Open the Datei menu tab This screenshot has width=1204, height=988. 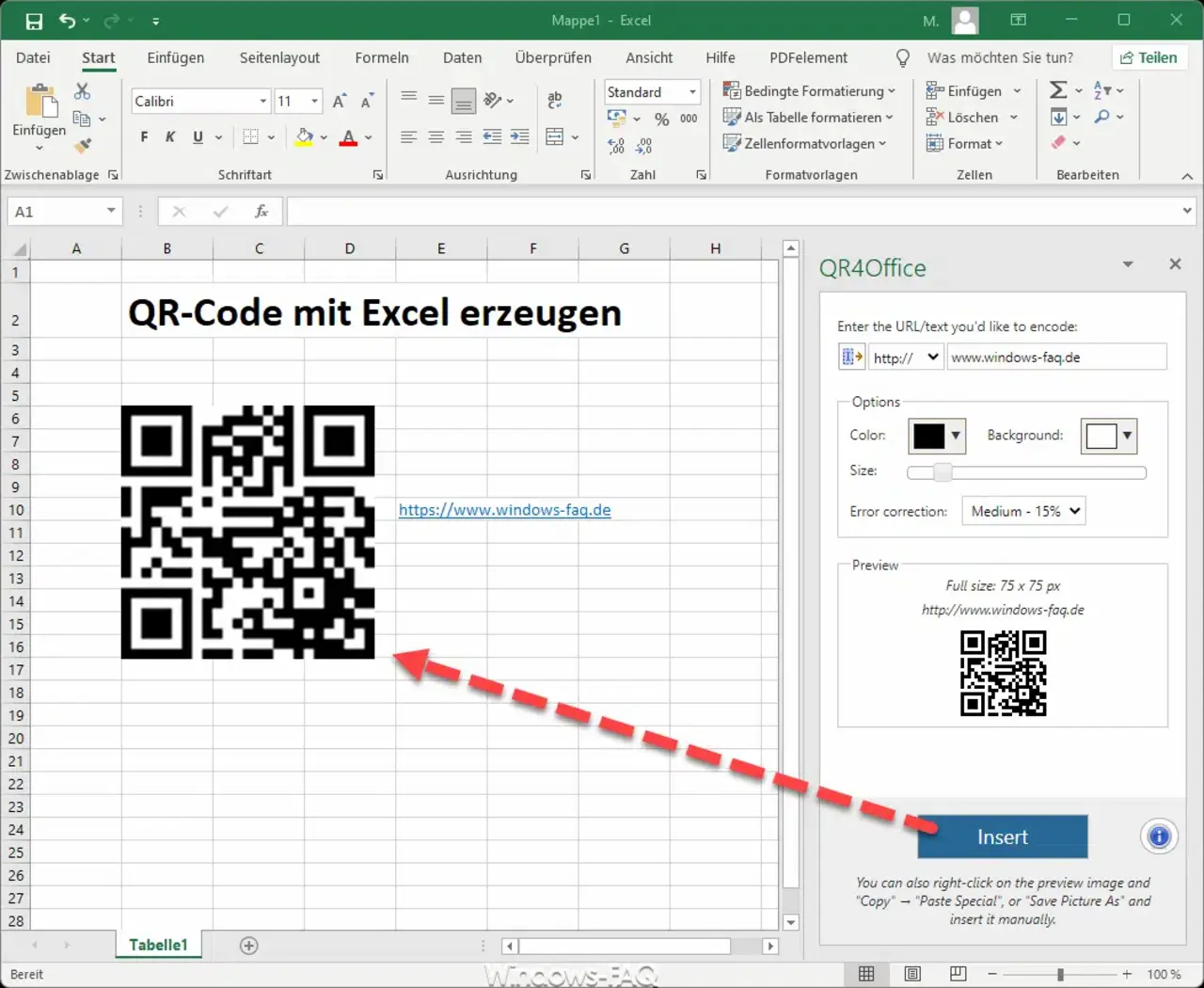(x=33, y=57)
